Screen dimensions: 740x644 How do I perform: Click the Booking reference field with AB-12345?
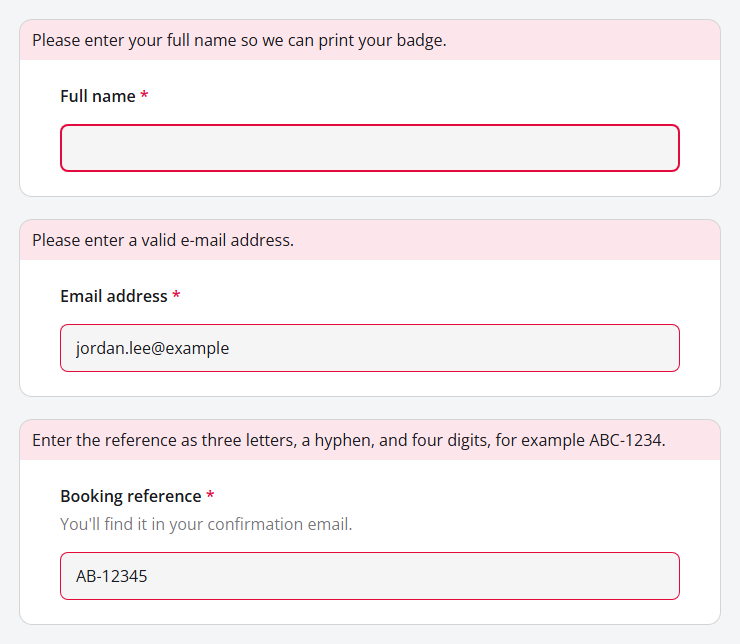(370, 576)
